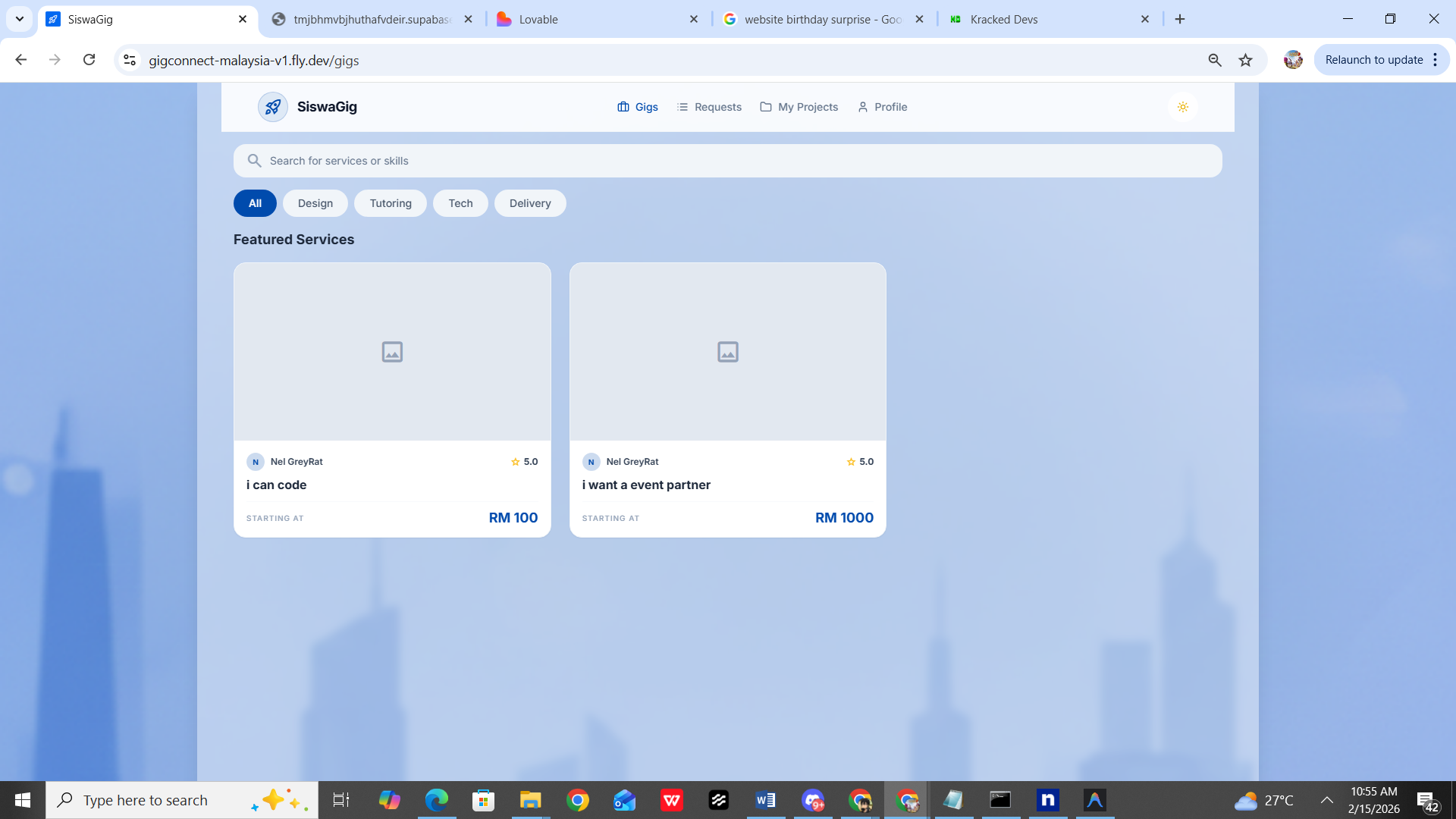Image resolution: width=1456 pixels, height=819 pixels.
Task: Click the image placeholder icon on event partner card
Action: 727,352
